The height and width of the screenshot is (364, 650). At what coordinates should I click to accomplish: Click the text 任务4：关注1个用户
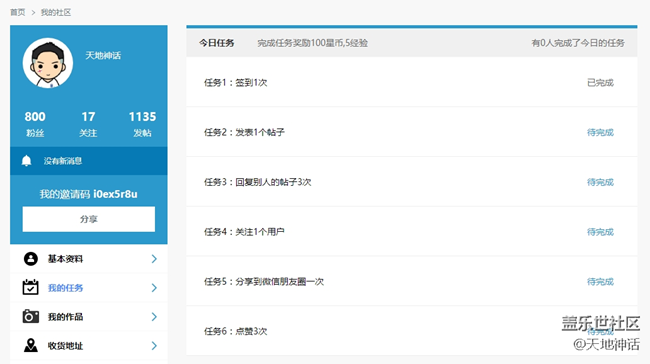244,232
